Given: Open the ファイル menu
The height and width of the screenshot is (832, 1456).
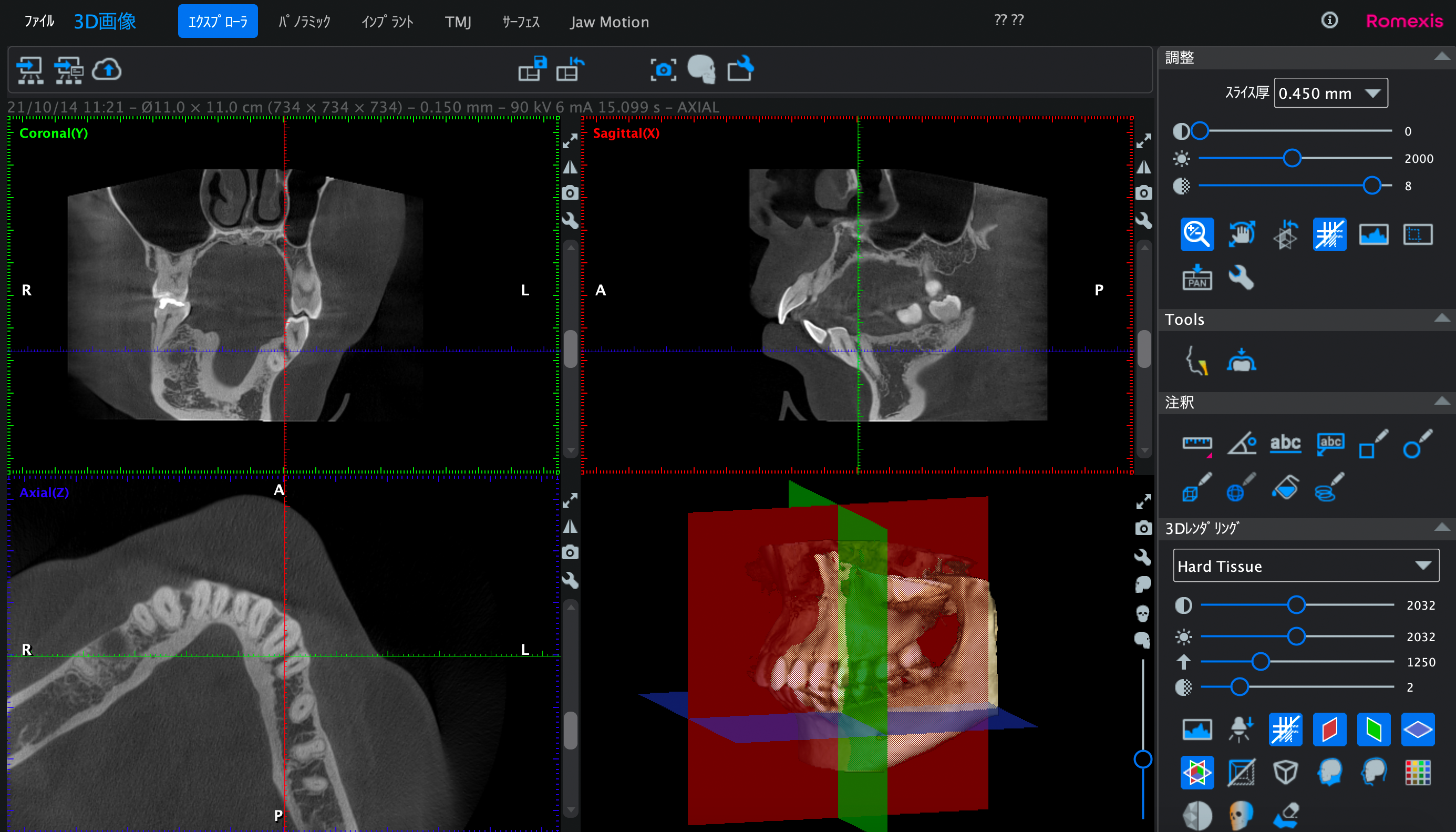Looking at the screenshot, I should 39,22.
